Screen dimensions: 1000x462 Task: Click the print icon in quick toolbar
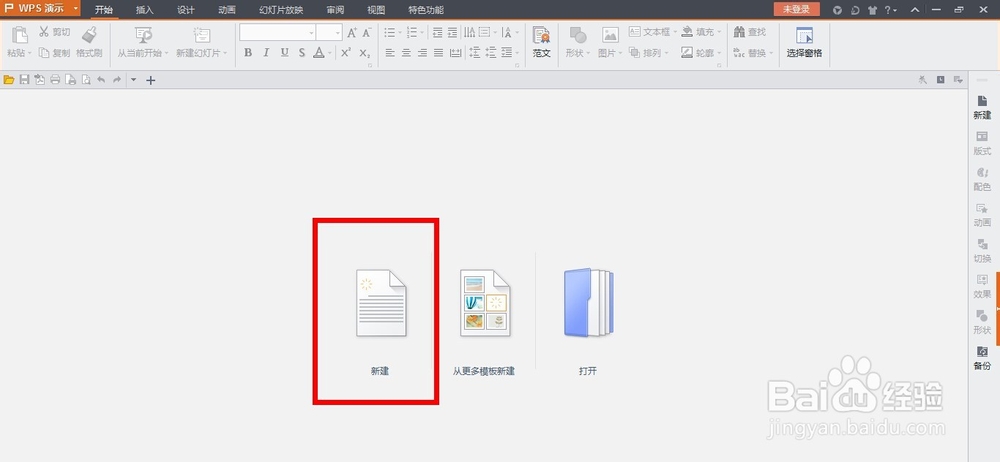coord(55,80)
